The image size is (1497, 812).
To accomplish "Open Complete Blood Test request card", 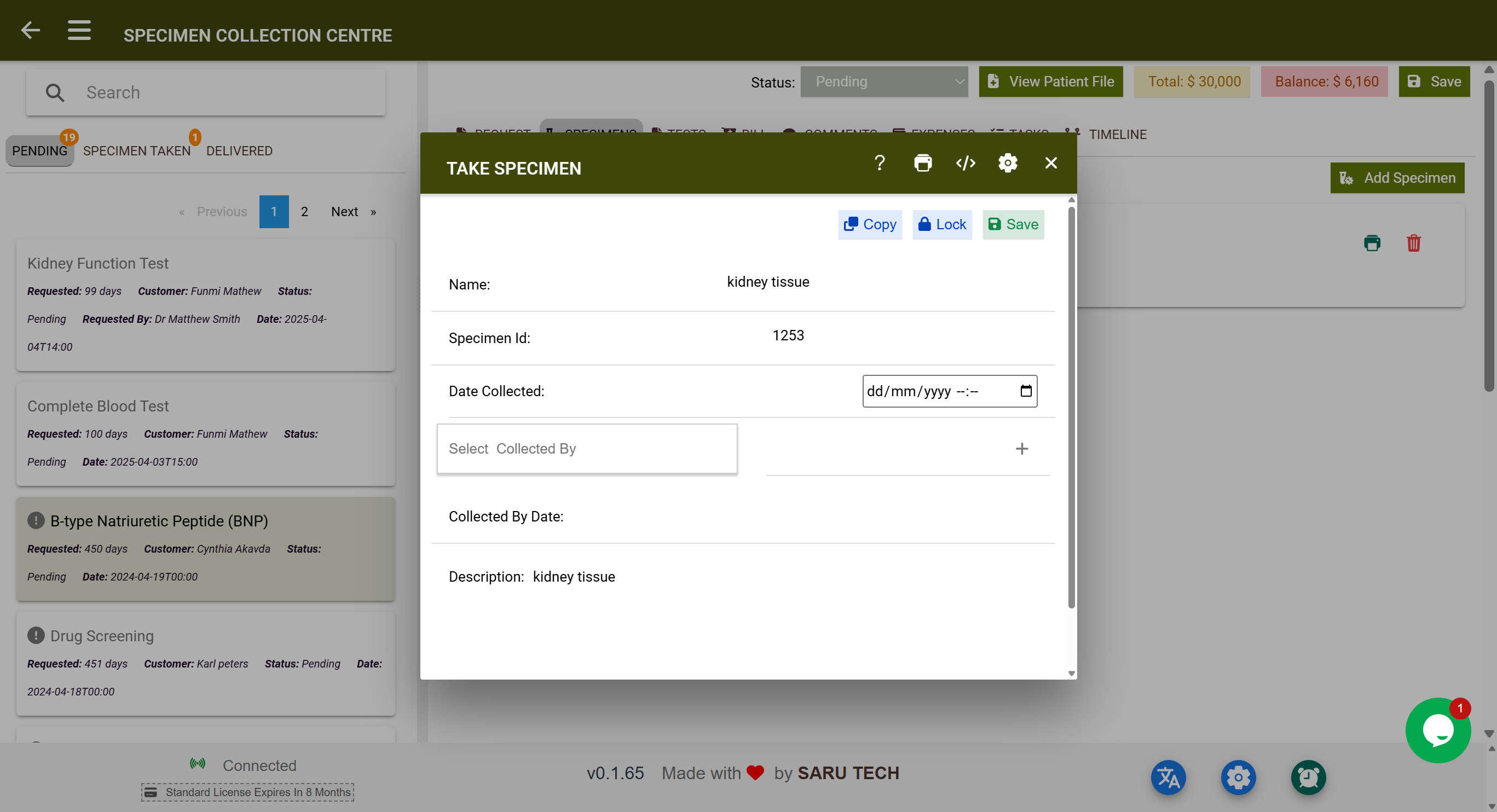I will pos(206,434).
